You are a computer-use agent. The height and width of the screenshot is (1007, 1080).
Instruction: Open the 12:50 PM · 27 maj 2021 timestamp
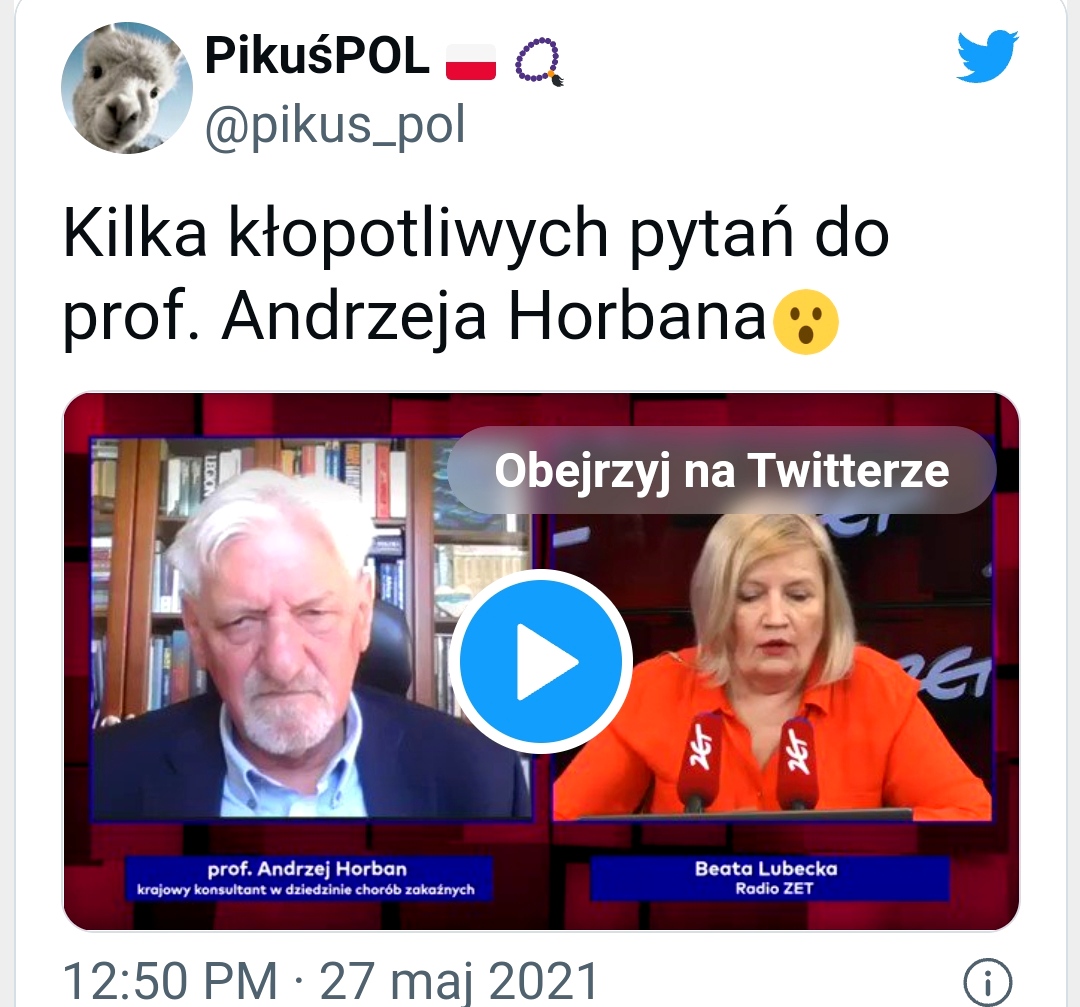tap(330, 981)
